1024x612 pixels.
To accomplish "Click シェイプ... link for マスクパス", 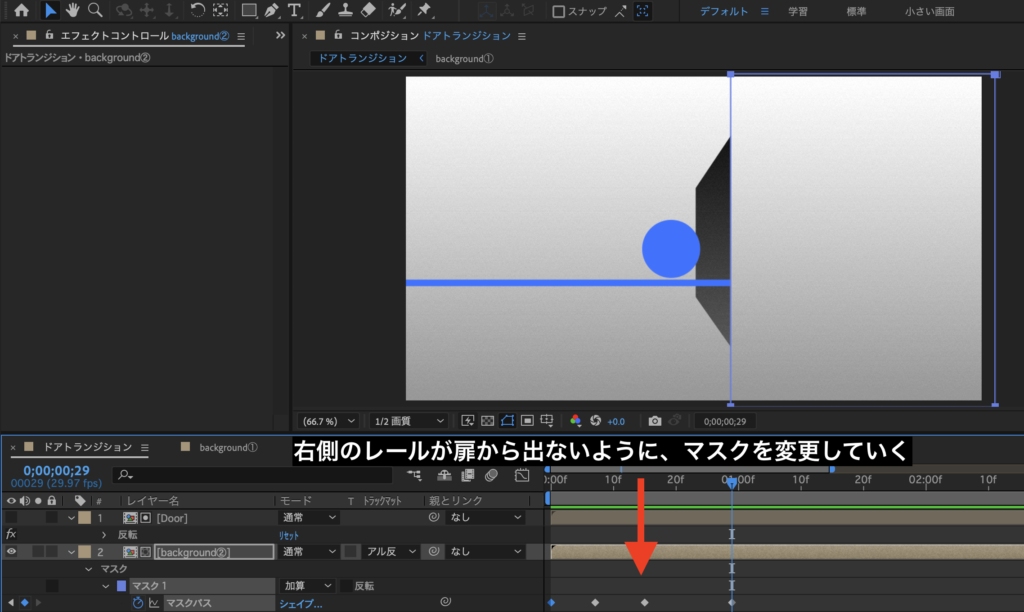I will [x=300, y=603].
